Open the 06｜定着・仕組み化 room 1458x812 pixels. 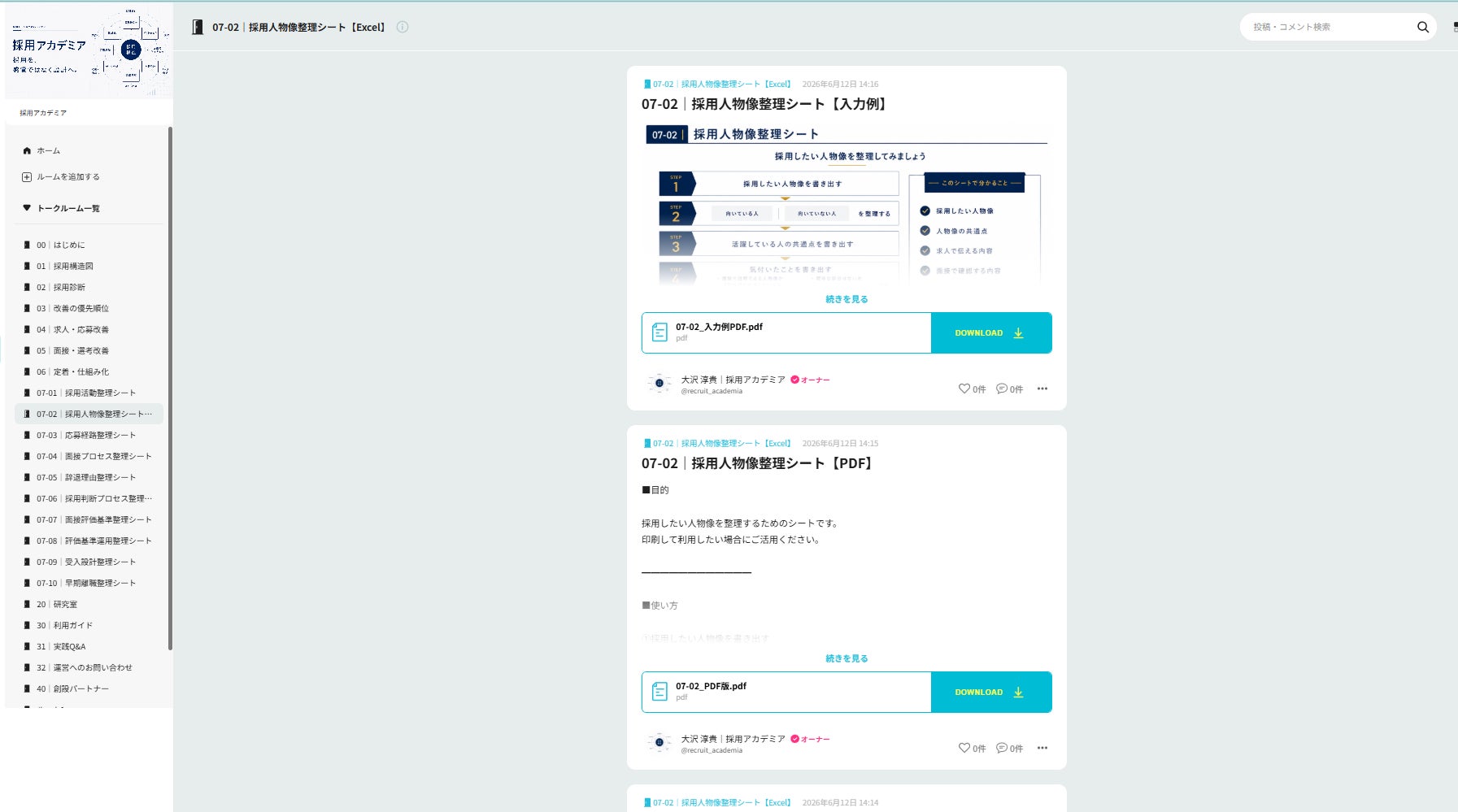tap(89, 371)
